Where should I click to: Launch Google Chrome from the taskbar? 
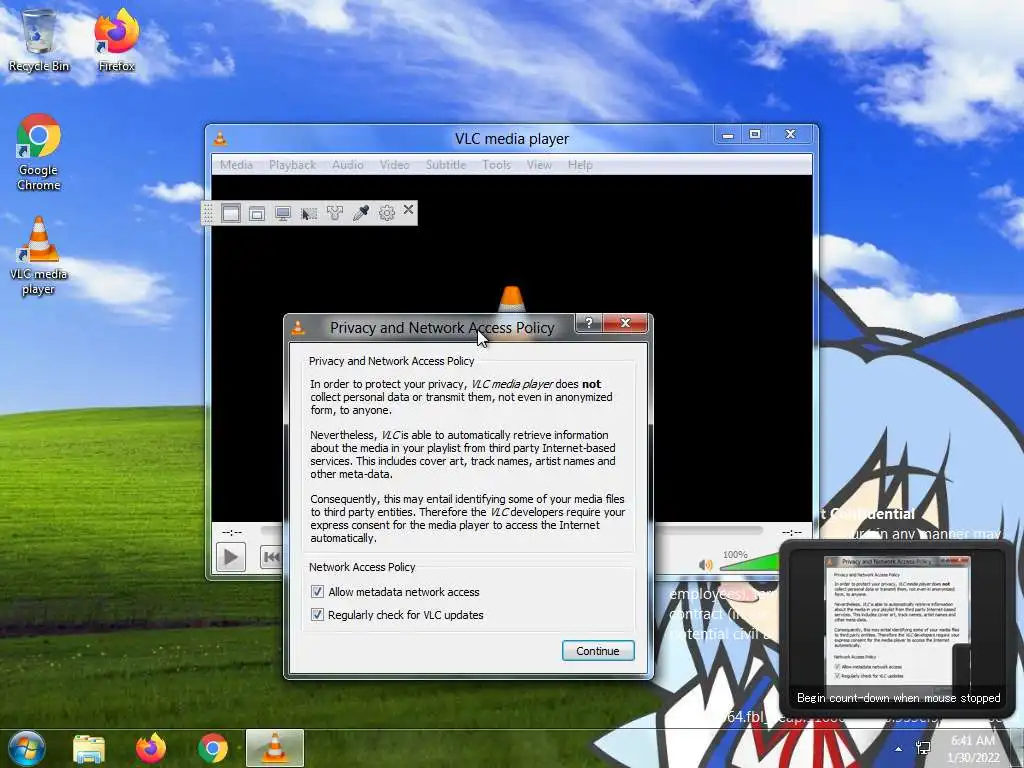(212, 748)
